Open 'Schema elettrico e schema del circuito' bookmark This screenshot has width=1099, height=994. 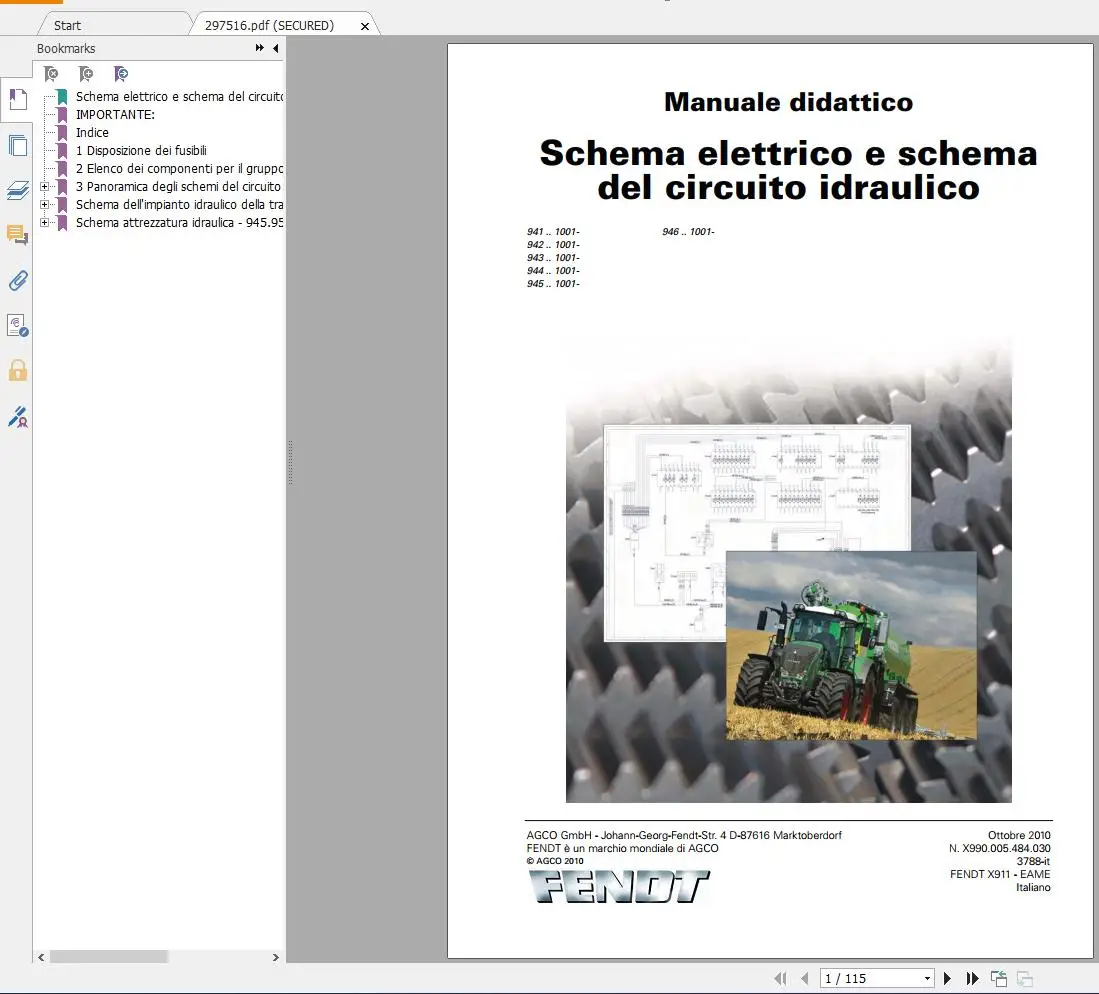coord(179,97)
